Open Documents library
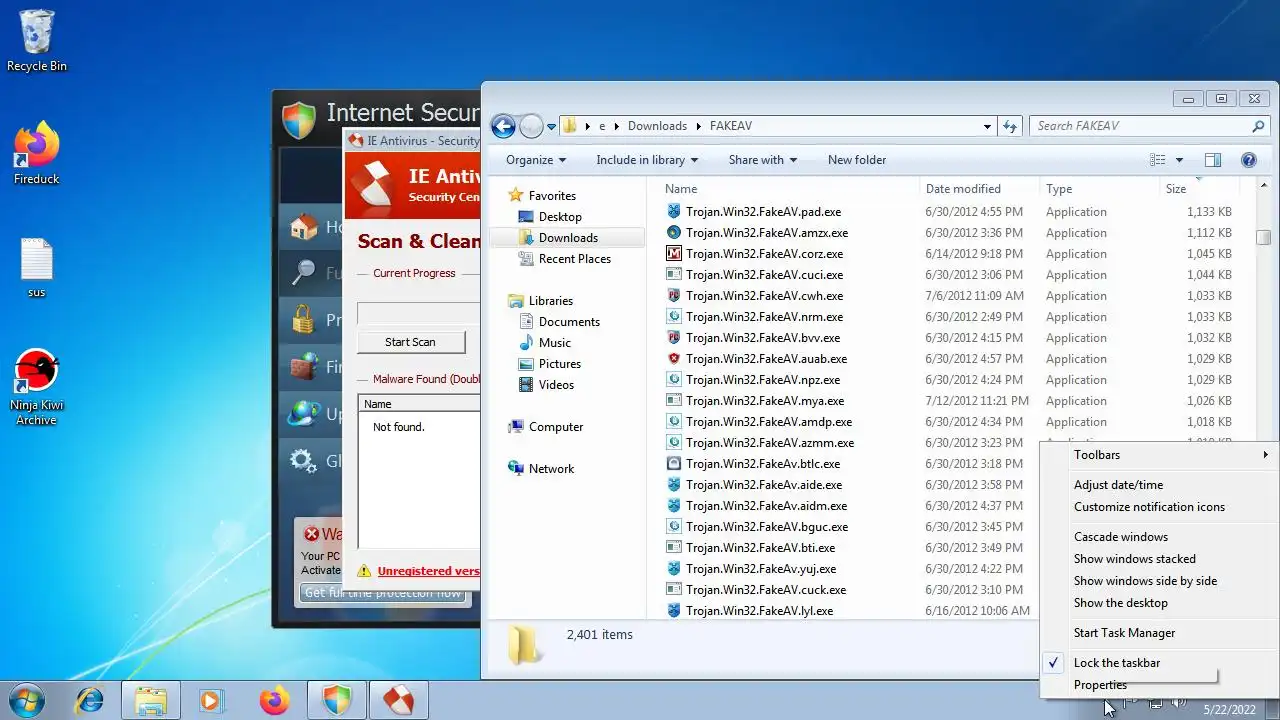This screenshot has height=720, width=1280. (569, 322)
